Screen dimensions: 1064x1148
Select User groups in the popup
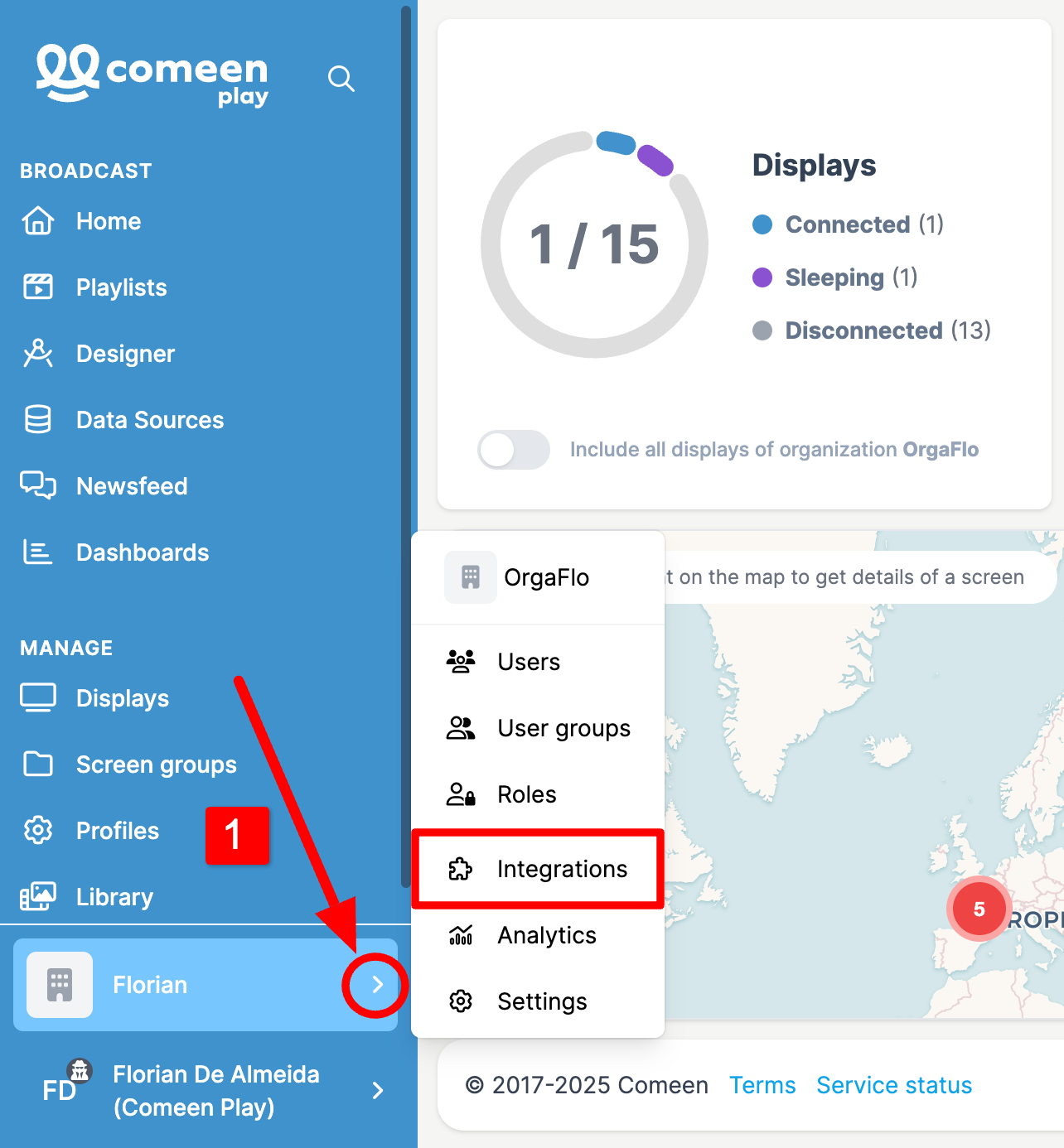pos(538,728)
